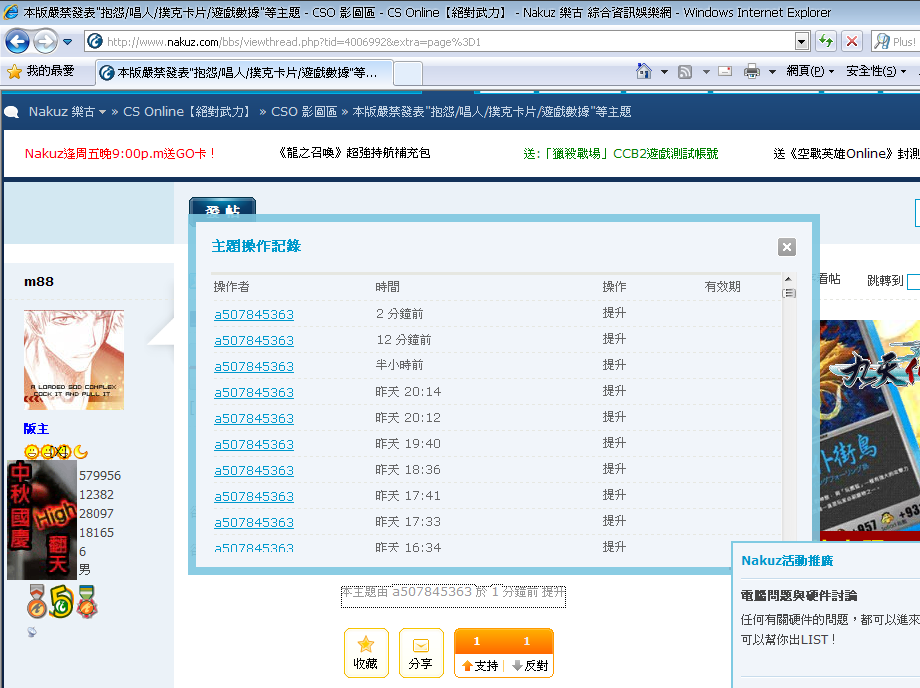This screenshot has height=688, width=920.
Task: Click 收藏 favorite button below post
Action: click(x=366, y=653)
